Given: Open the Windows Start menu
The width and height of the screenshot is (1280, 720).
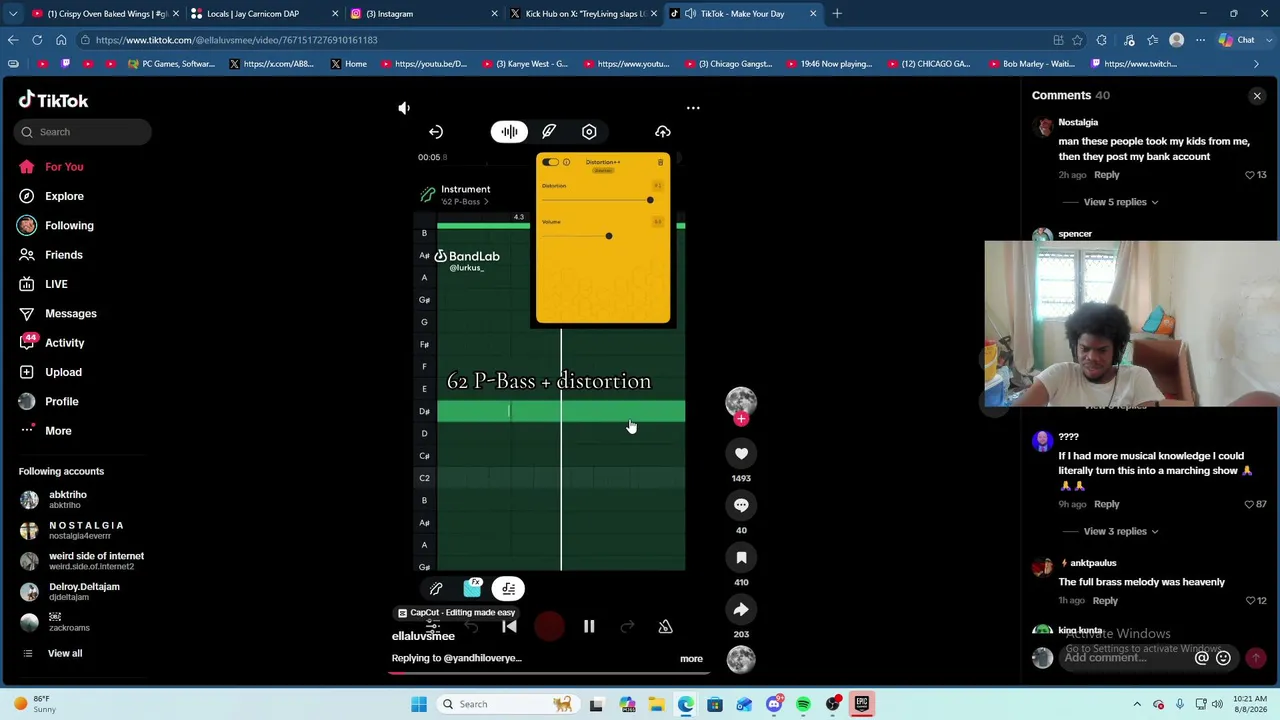Looking at the screenshot, I should (x=419, y=704).
